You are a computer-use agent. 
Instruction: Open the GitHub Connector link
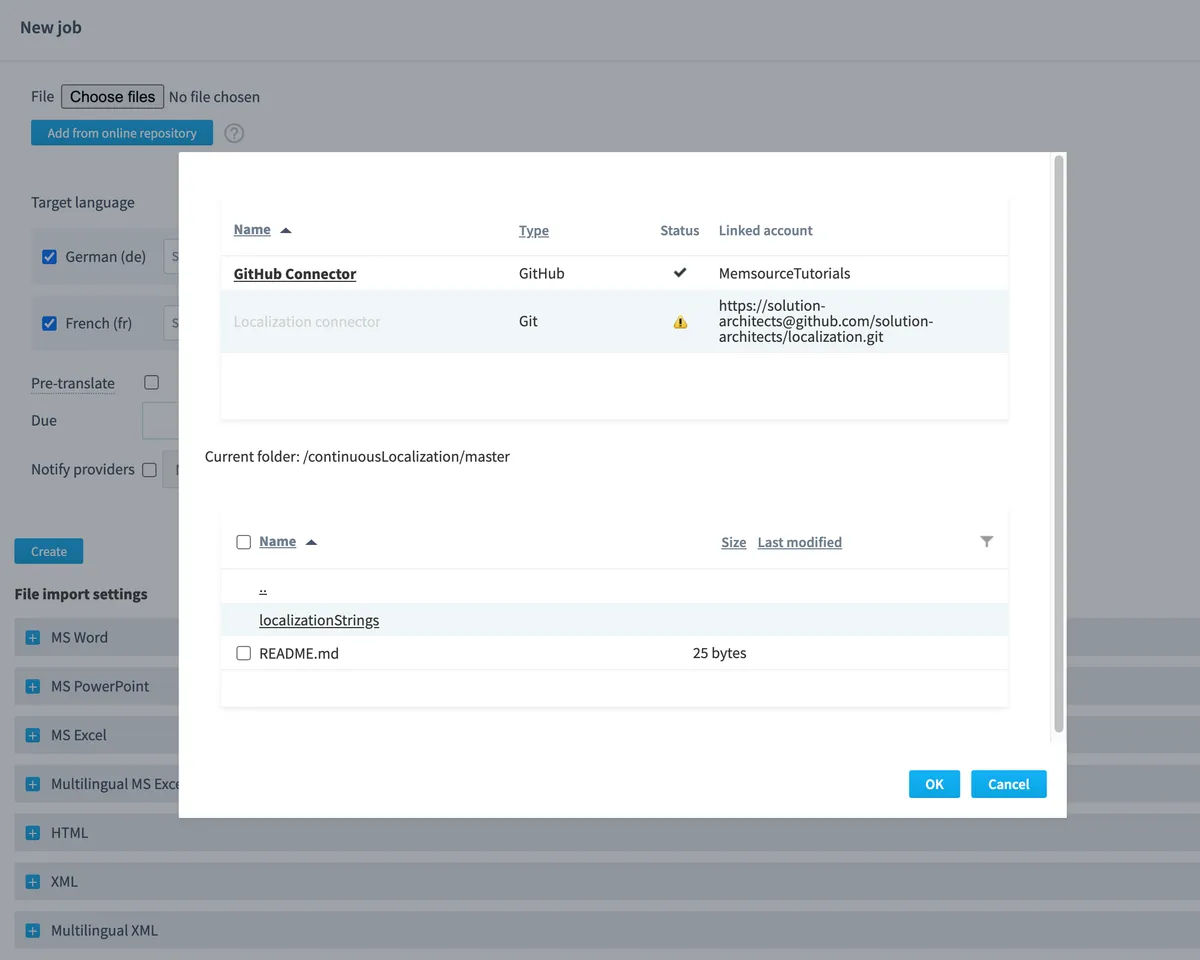click(x=295, y=273)
